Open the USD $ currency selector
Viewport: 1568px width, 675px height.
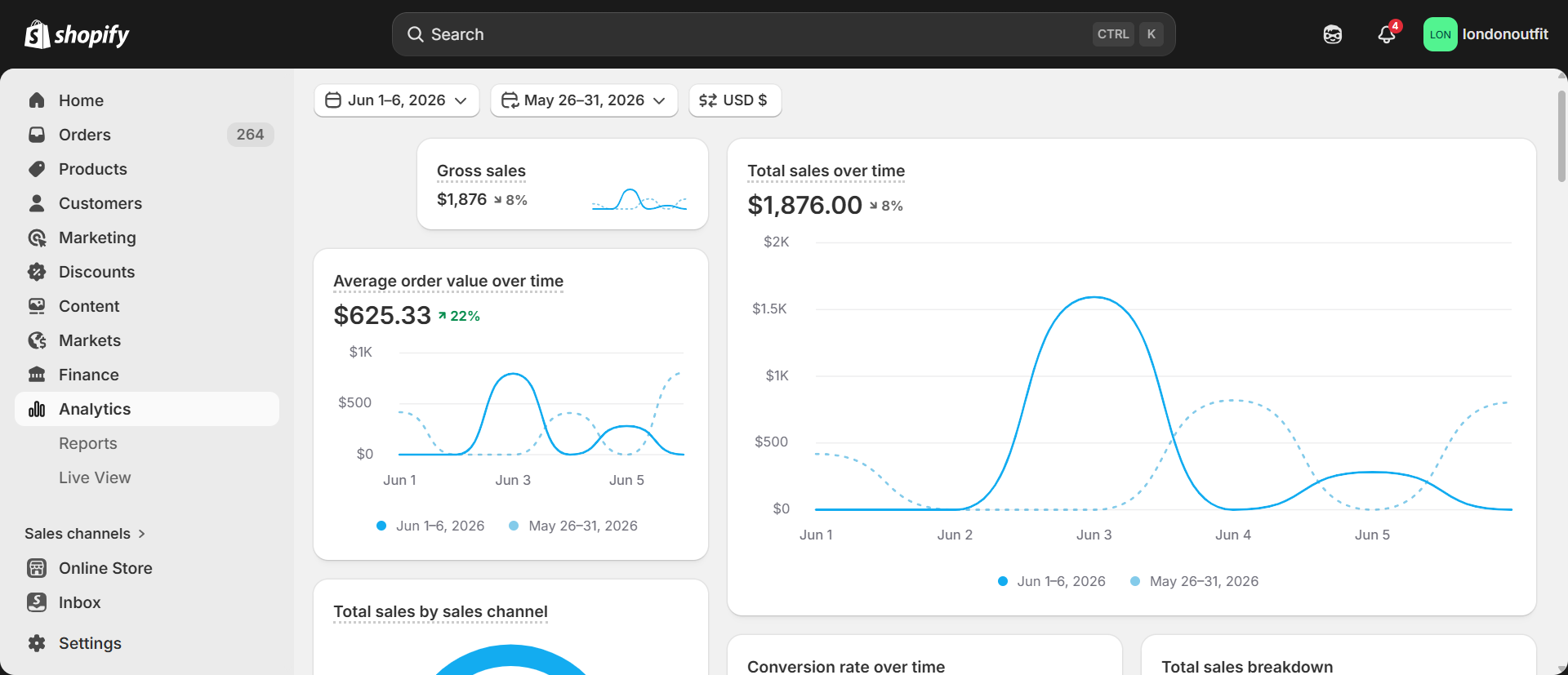[735, 100]
